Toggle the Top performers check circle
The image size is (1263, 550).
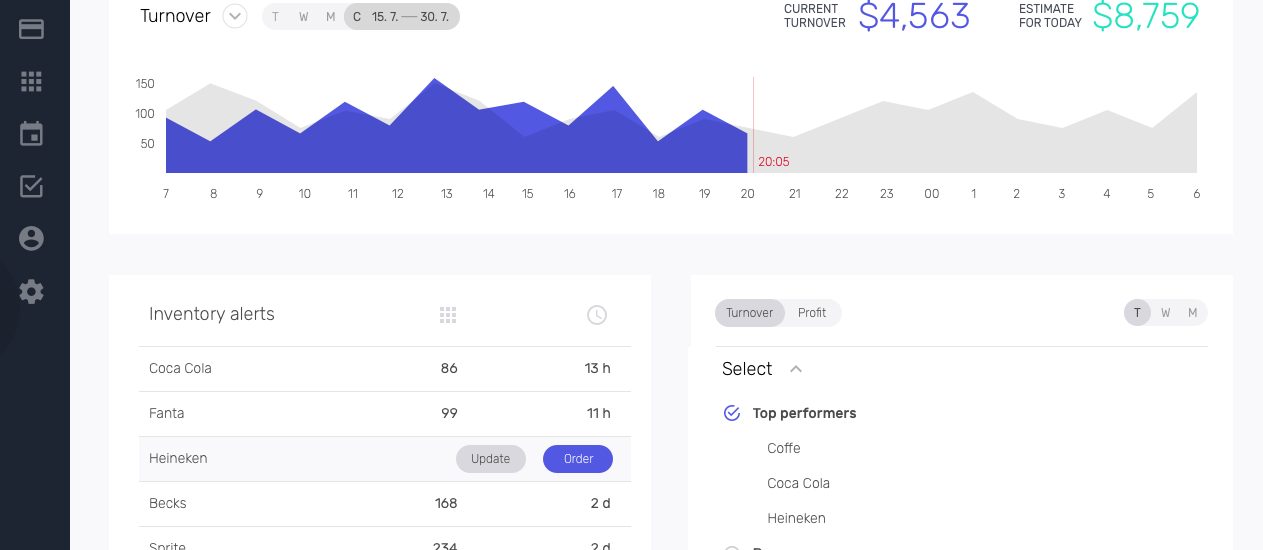pyautogui.click(x=731, y=413)
